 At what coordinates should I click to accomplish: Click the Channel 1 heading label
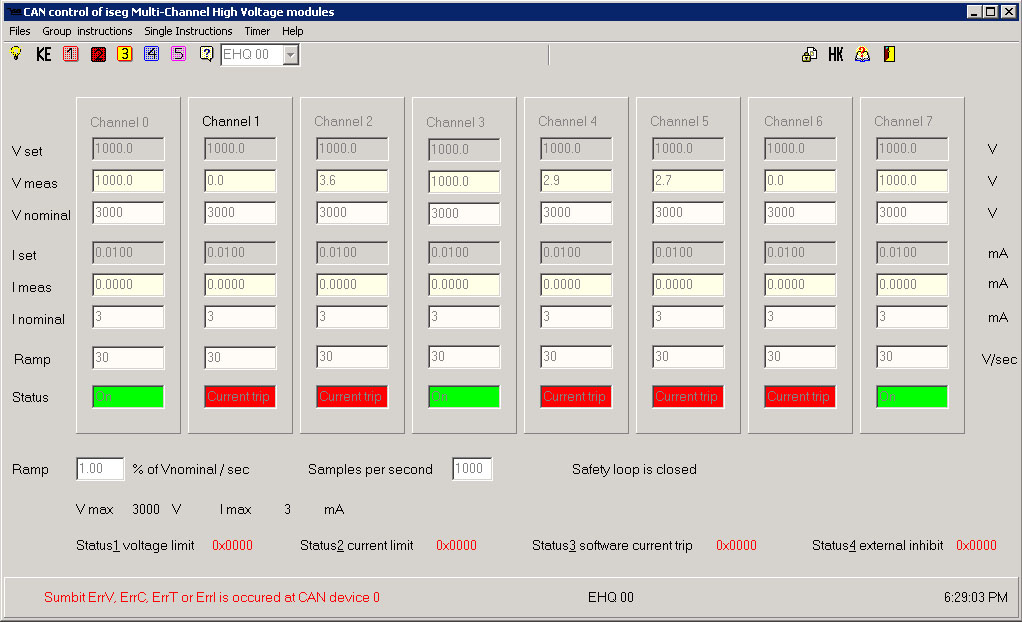pos(231,121)
